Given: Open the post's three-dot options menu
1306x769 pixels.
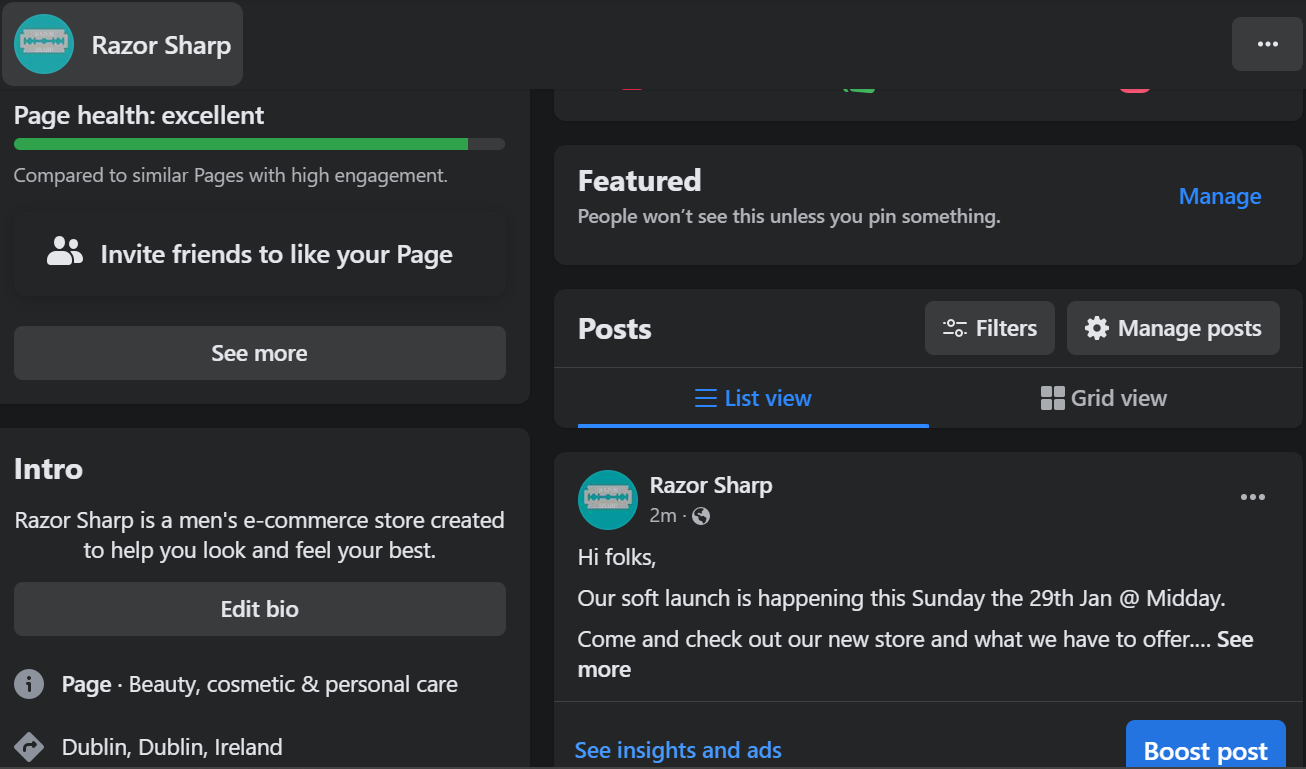Looking at the screenshot, I should [1253, 497].
